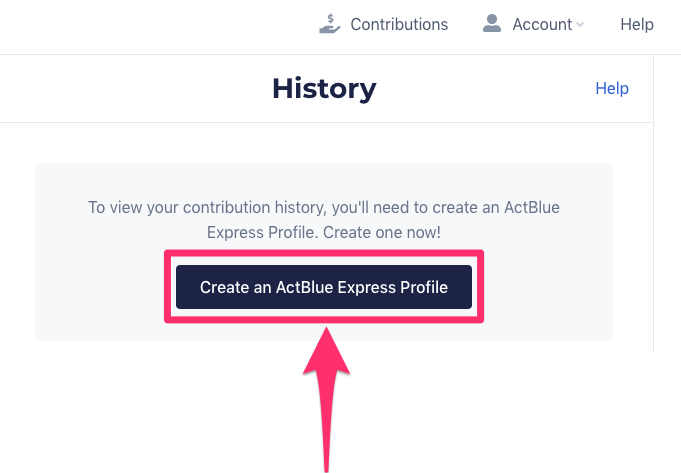
Task: Click the person silhouette Account icon
Action: [491, 23]
